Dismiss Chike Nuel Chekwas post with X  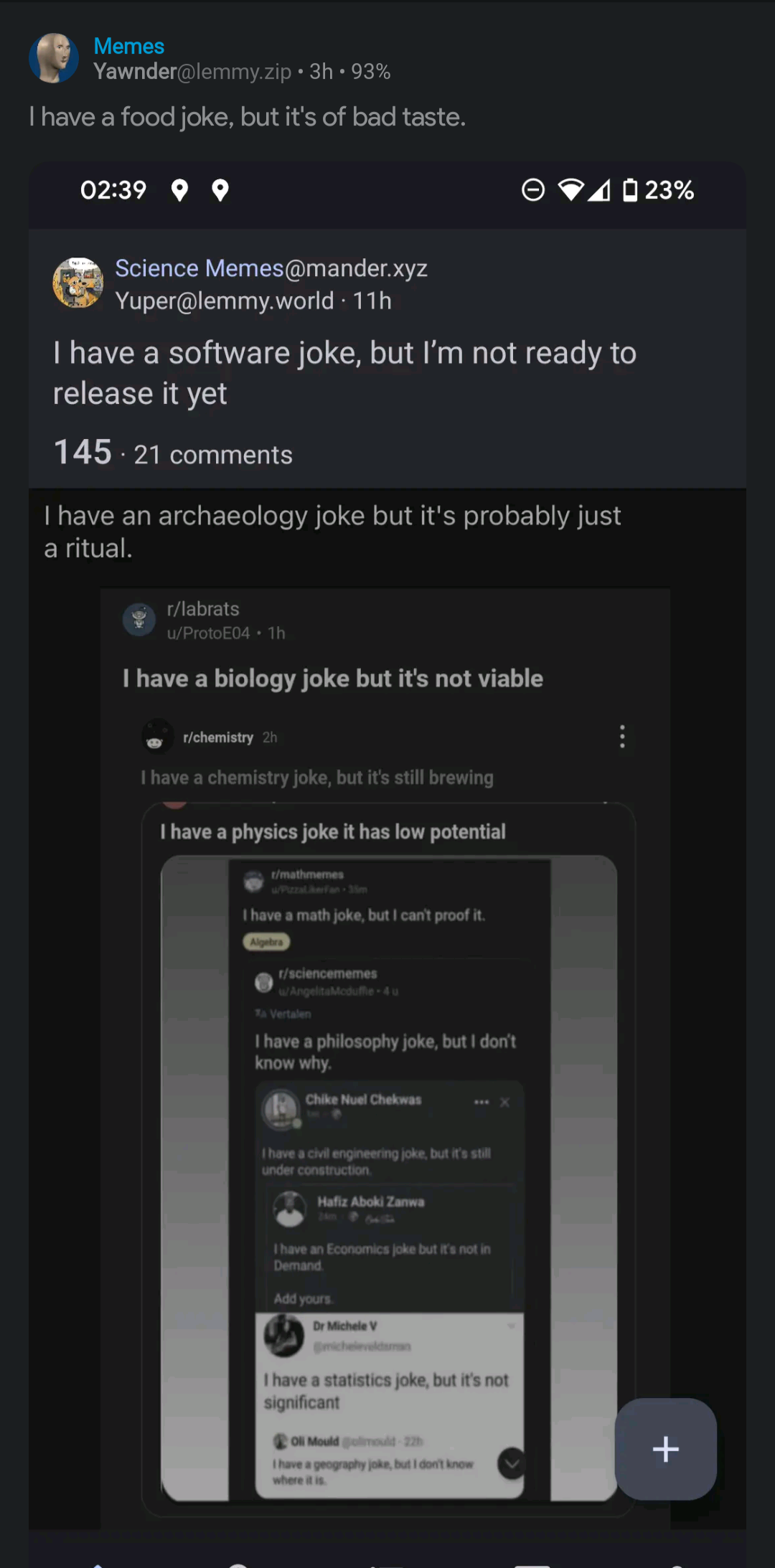click(505, 1102)
